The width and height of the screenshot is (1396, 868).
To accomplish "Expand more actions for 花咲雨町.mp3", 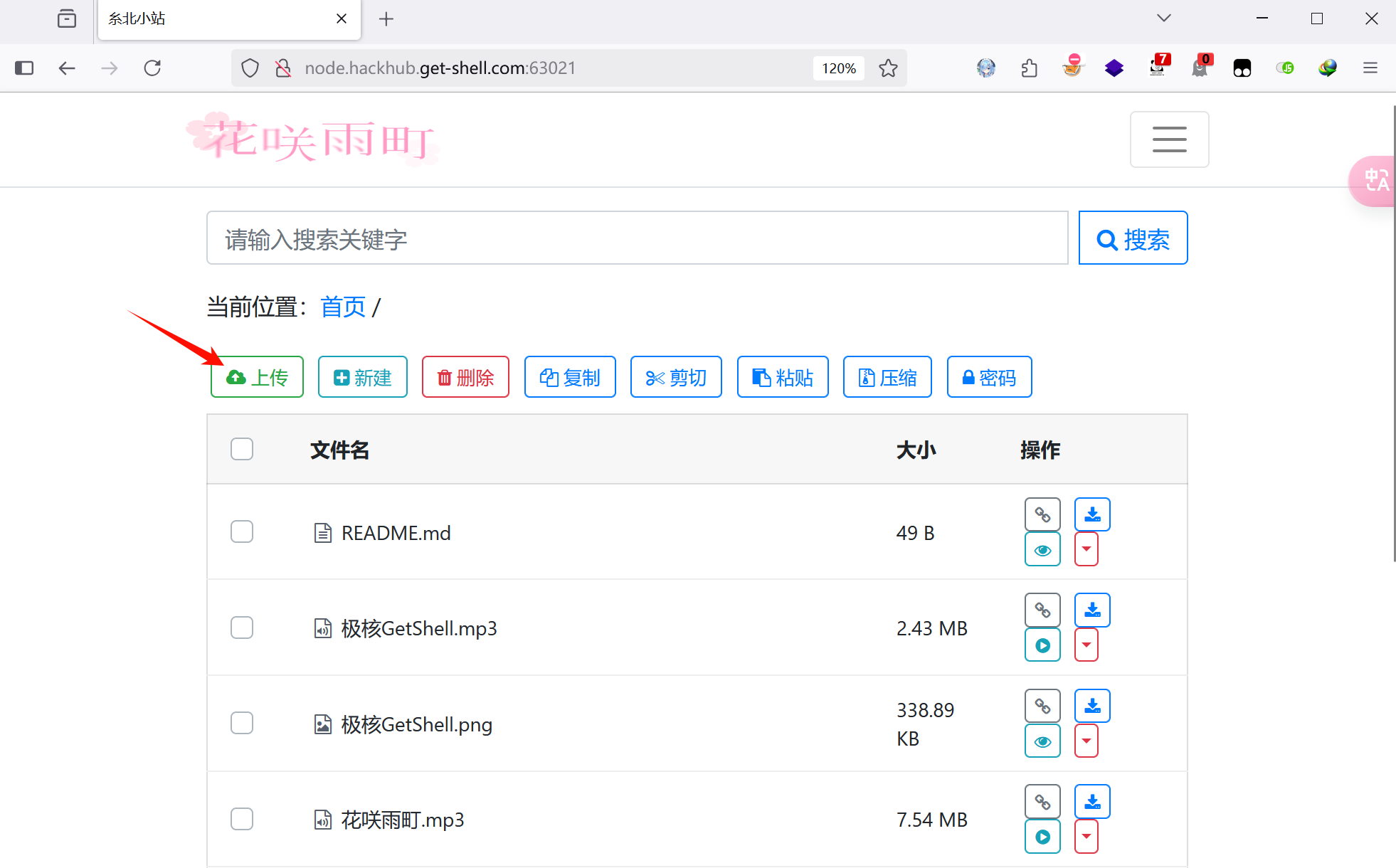I will pyautogui.click(x=1086, y=837).
